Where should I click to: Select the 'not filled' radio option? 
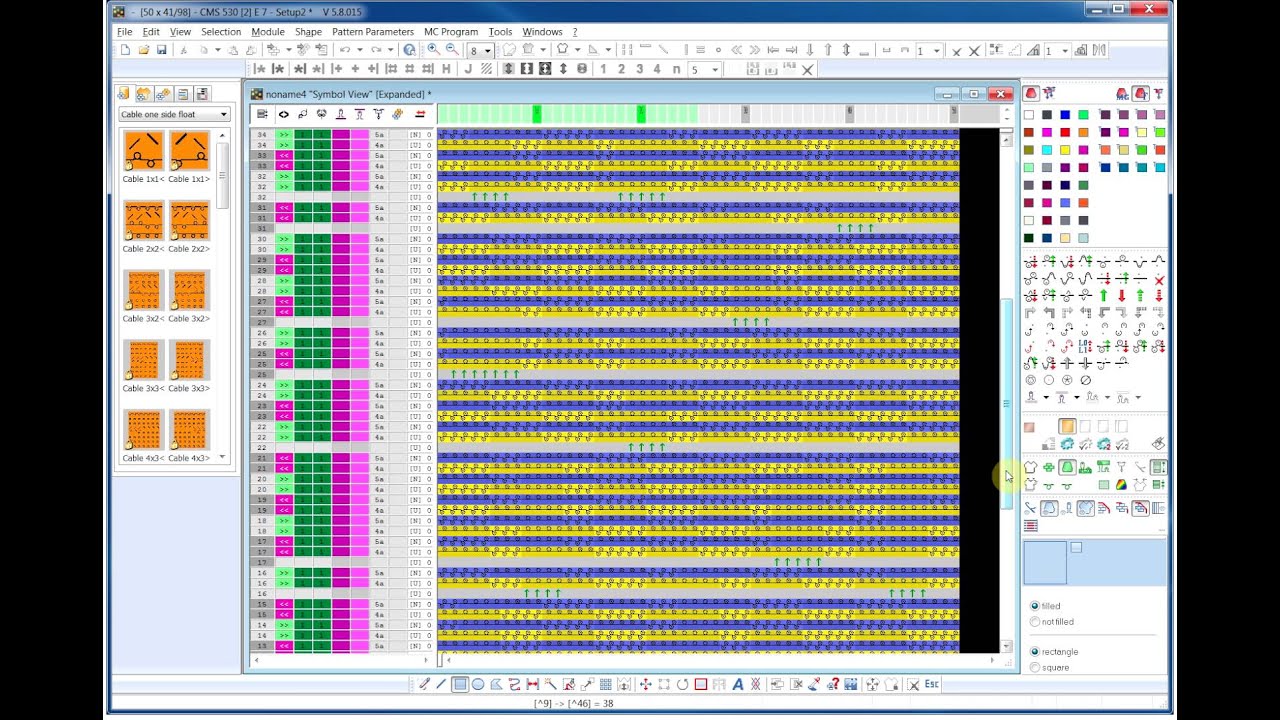(x=1035, y=622)
